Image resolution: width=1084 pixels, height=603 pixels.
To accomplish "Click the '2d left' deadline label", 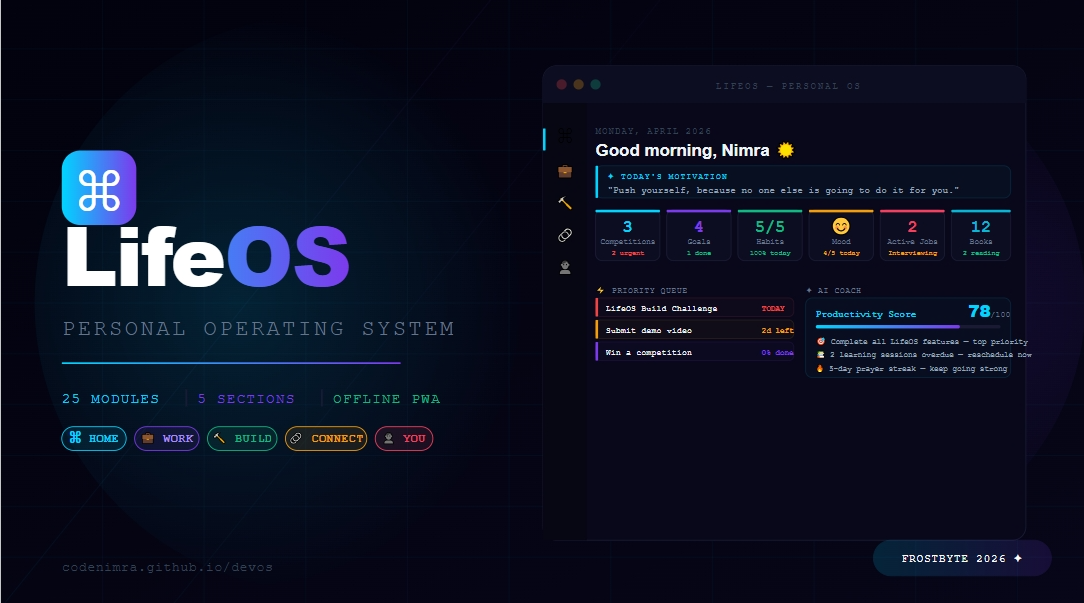I will (778, 331).
